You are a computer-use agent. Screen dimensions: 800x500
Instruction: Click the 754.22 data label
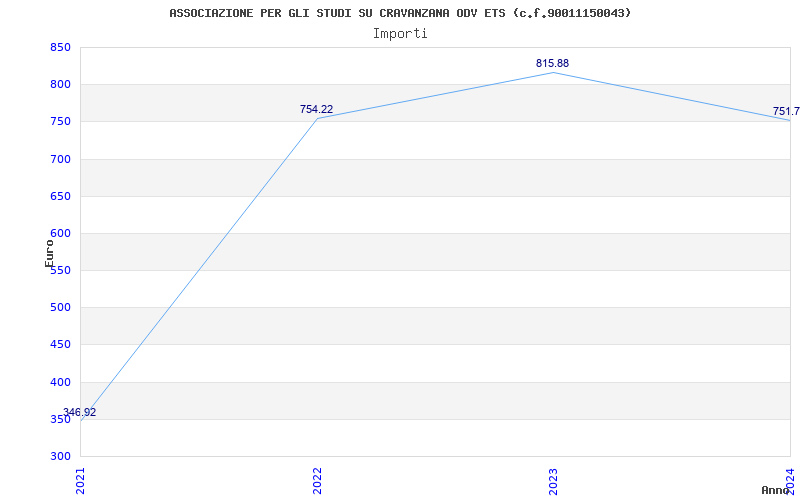[x=316, y=109]
